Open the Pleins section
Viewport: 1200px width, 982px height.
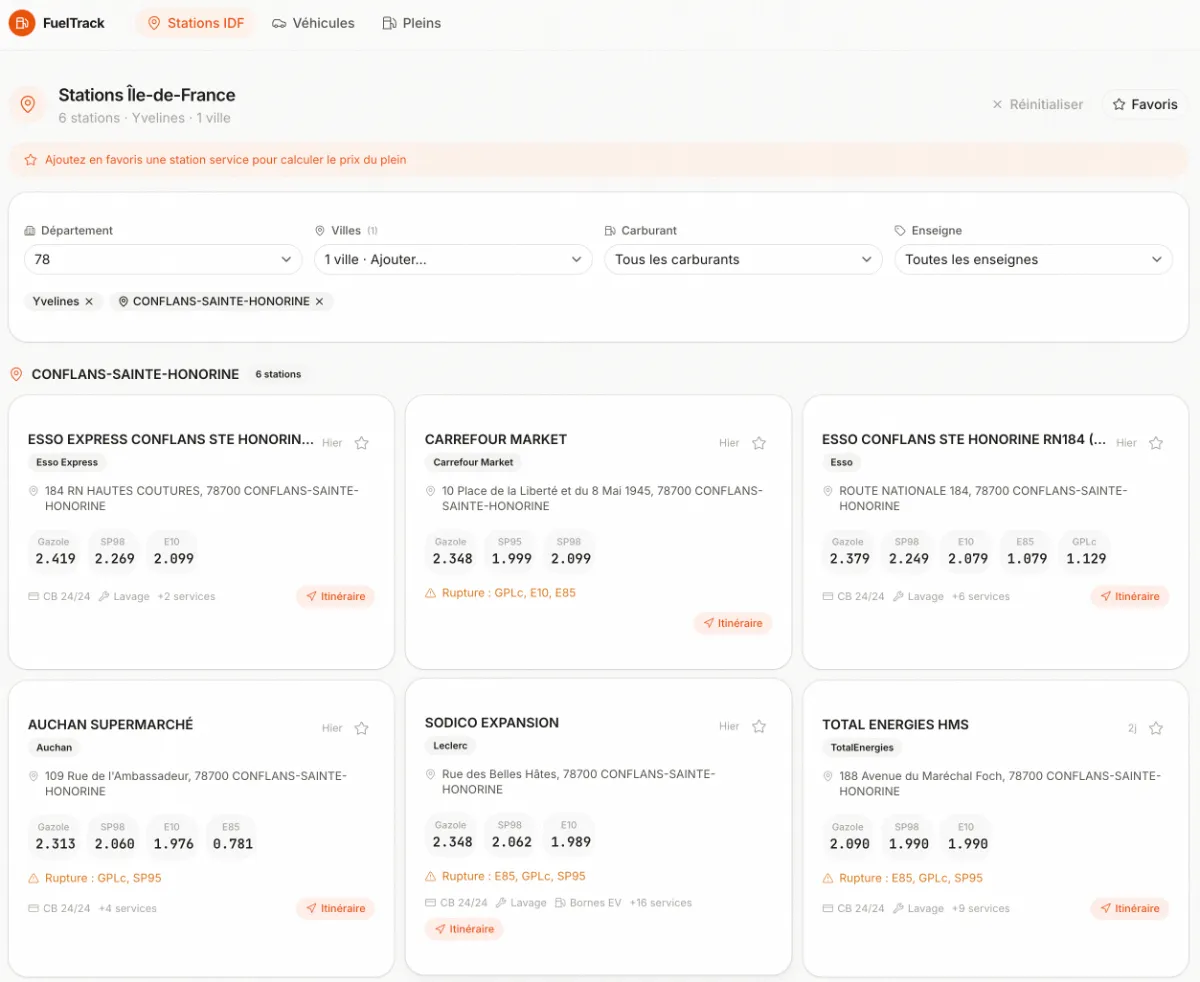pos(411,22)
